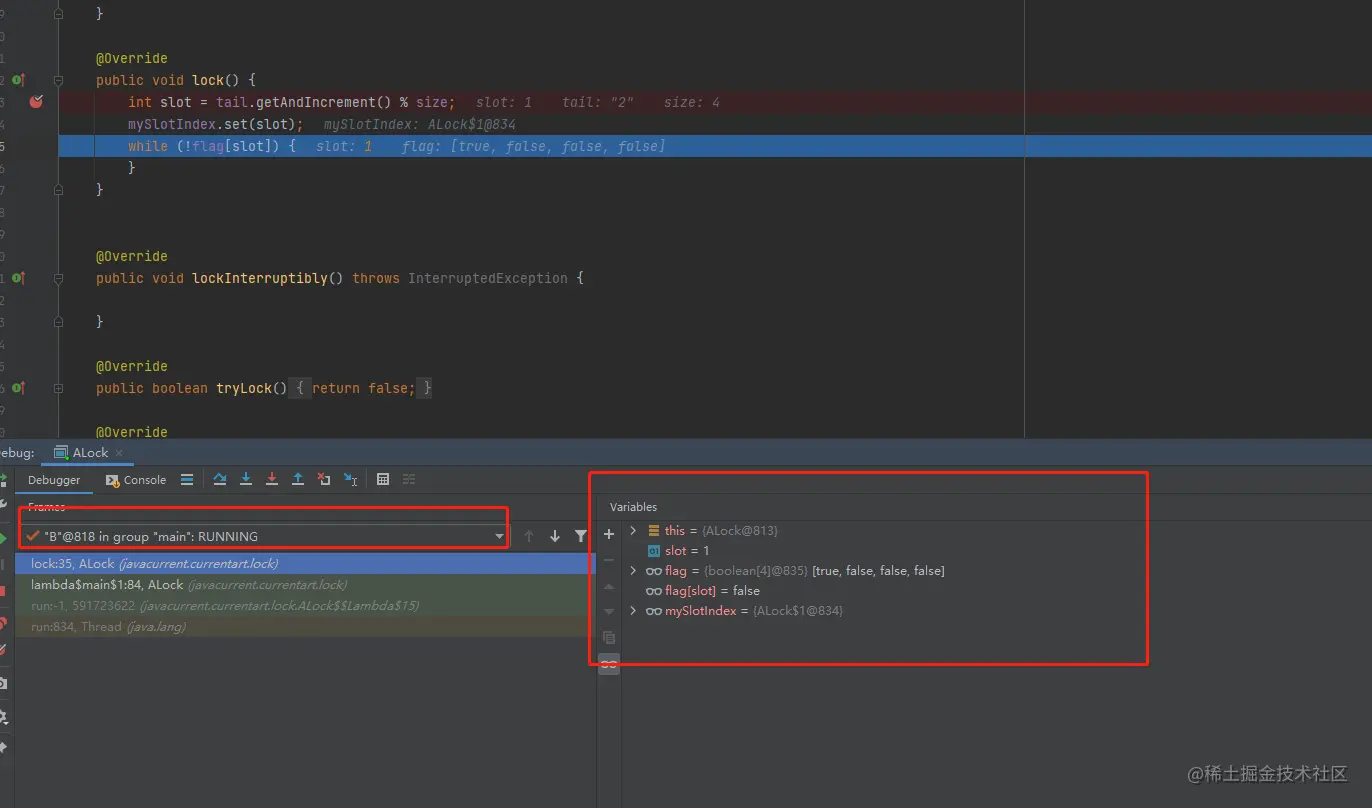Click the remove watch minus icon
This screenshot has width=1372, height=808.
(609, 561)
